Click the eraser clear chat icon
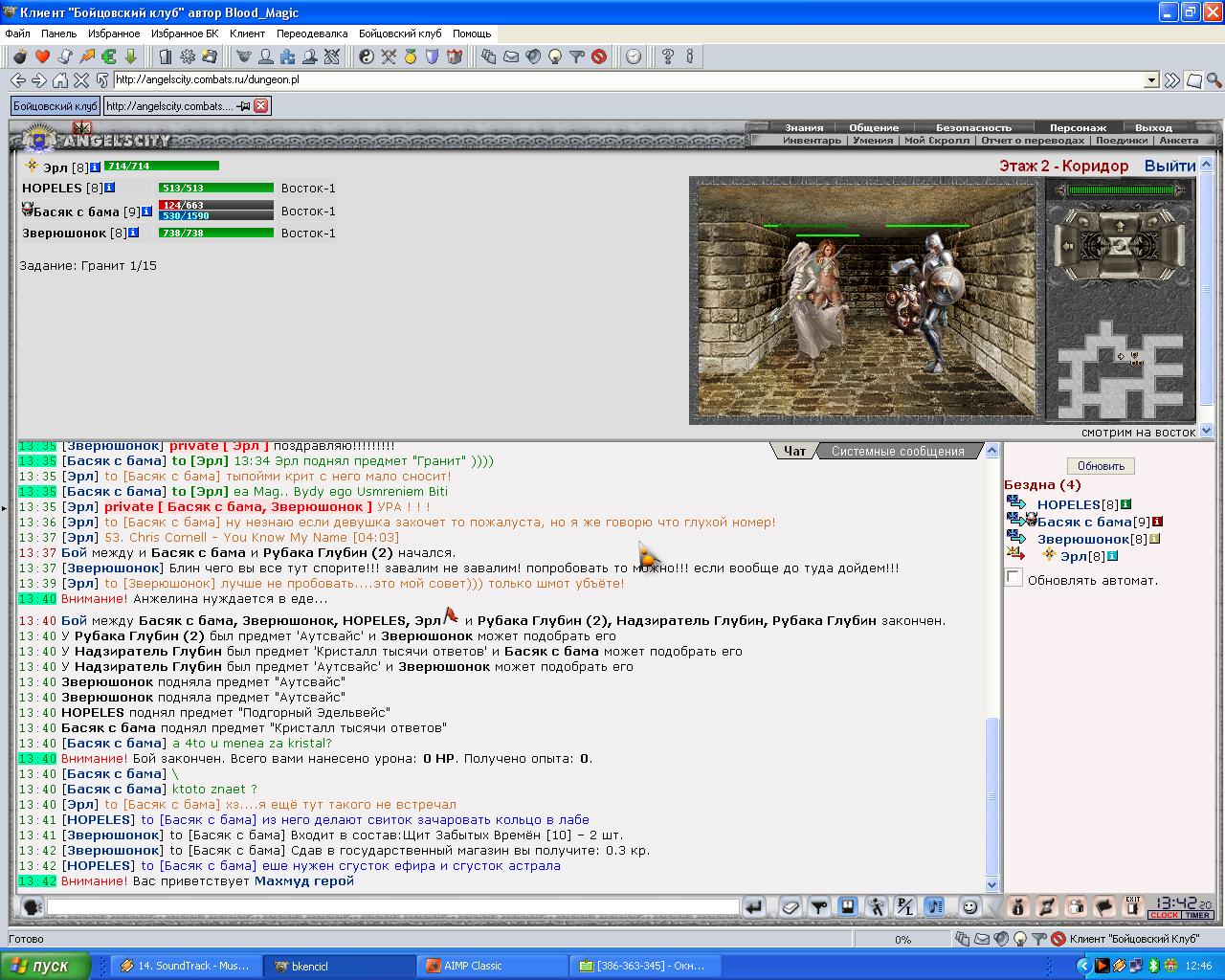The image size is (1225, 980). click(791, 906)
